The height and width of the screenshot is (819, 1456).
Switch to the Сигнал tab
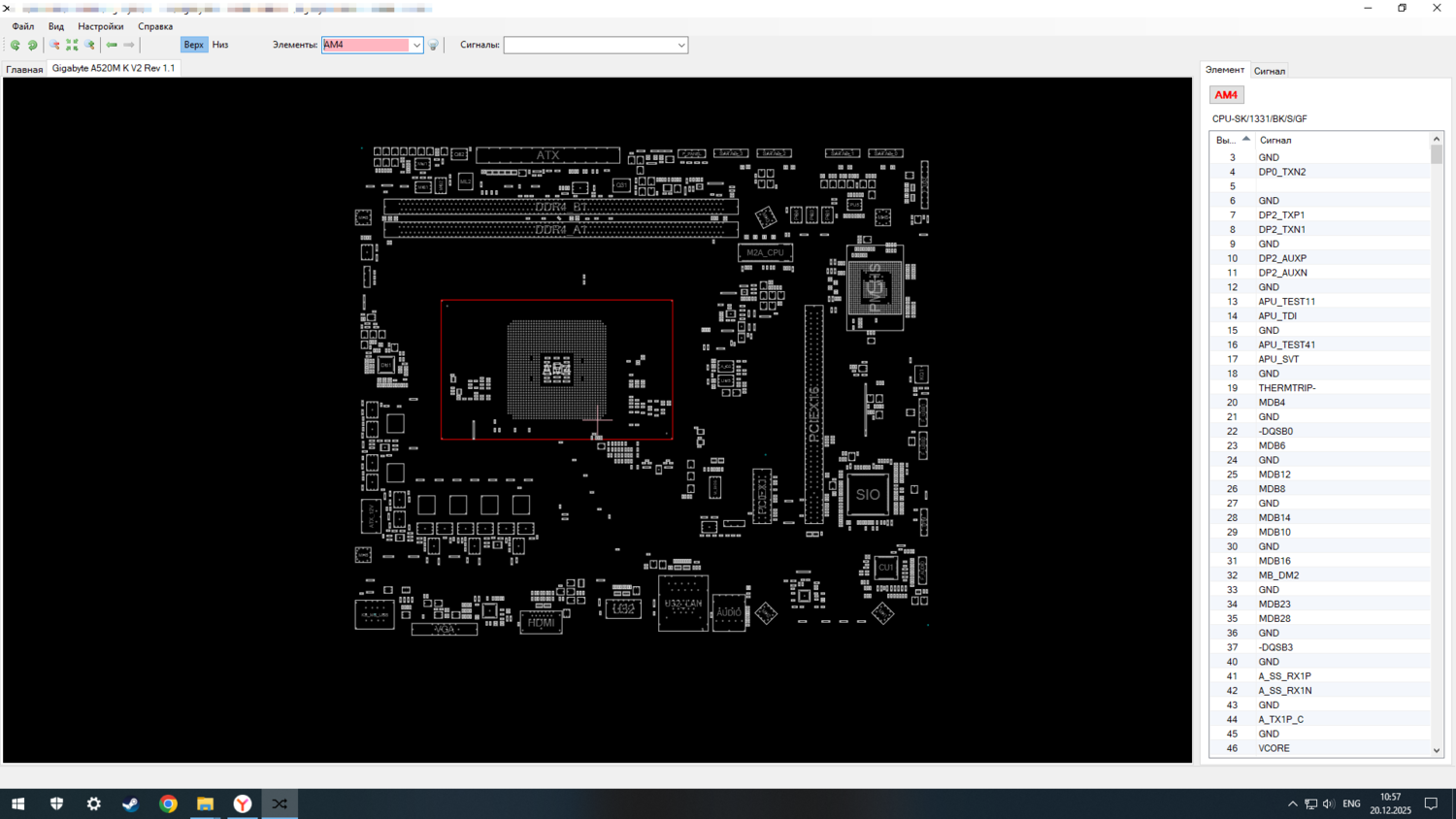[x=1269, y=71]
